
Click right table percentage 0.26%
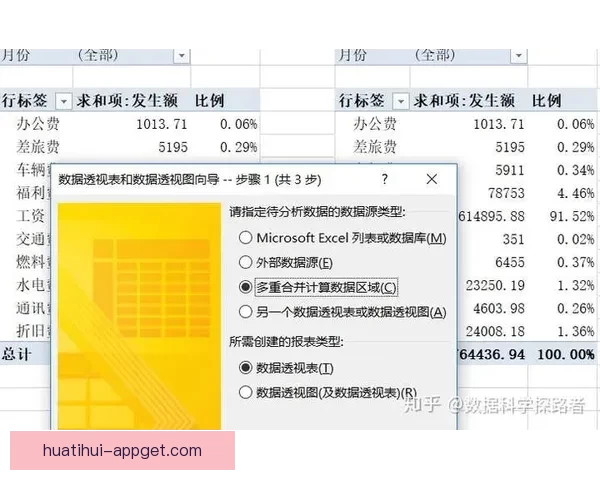(x=576, y=308)
